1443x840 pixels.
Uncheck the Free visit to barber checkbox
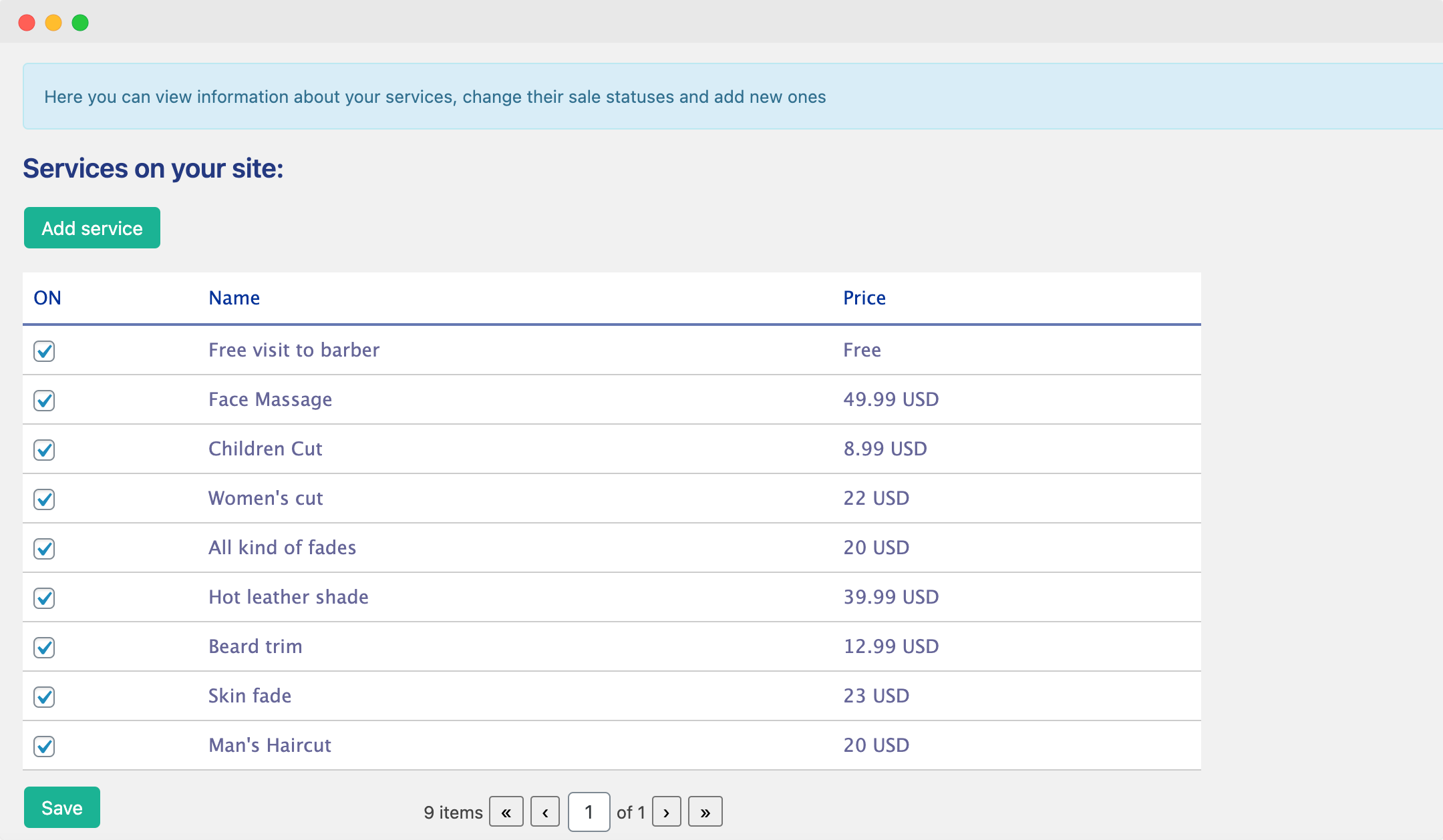click(44, 351)
